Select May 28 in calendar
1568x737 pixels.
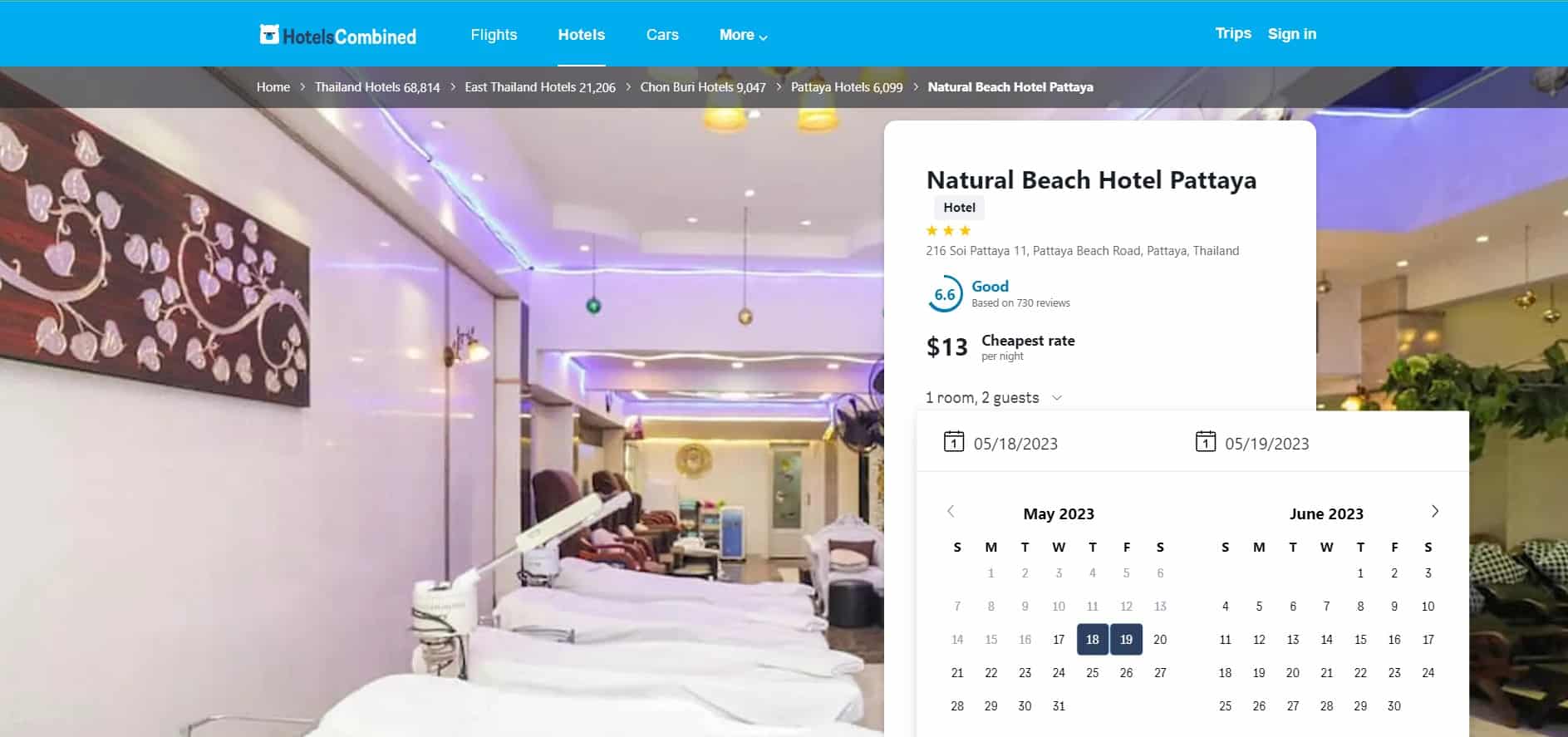tap(957, 705)
